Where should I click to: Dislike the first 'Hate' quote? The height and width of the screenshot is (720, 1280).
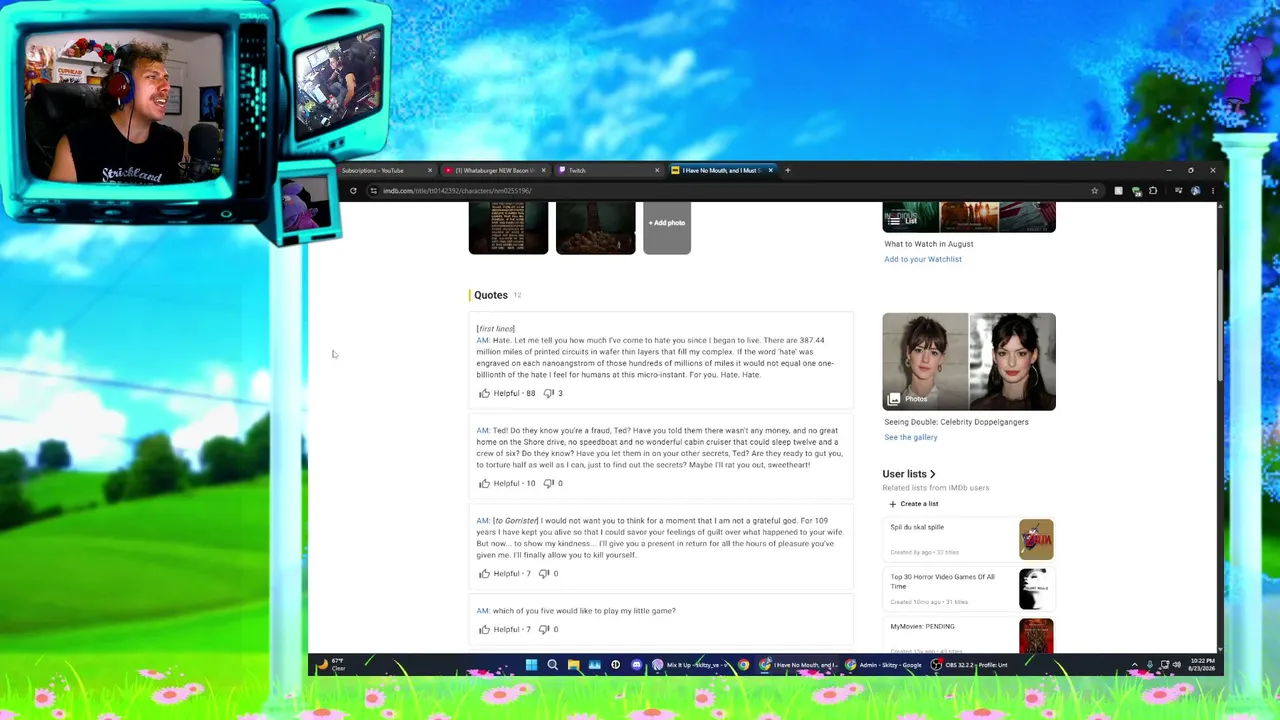pos(548,393)
